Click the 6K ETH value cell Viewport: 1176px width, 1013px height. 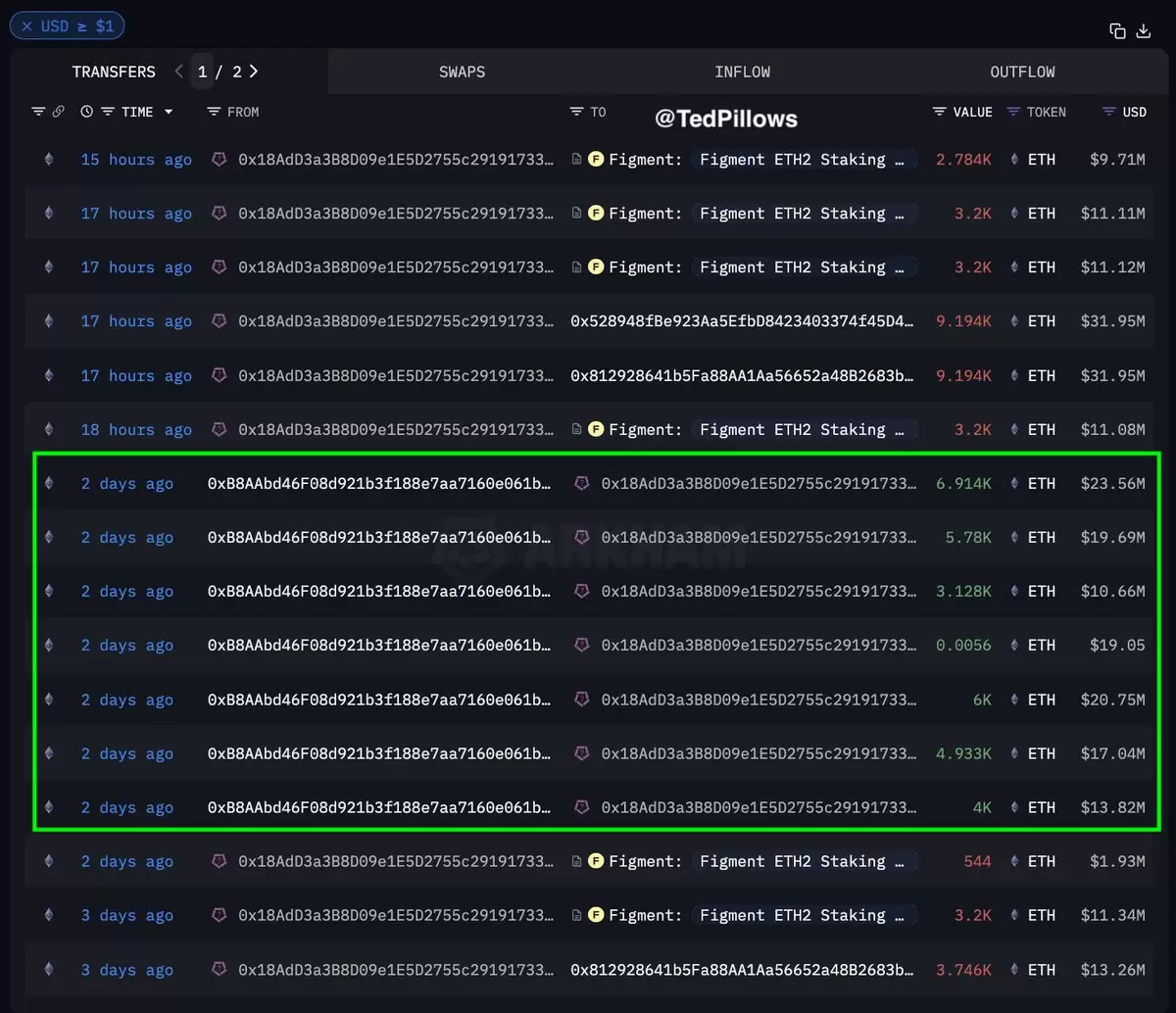pos(982,699)
